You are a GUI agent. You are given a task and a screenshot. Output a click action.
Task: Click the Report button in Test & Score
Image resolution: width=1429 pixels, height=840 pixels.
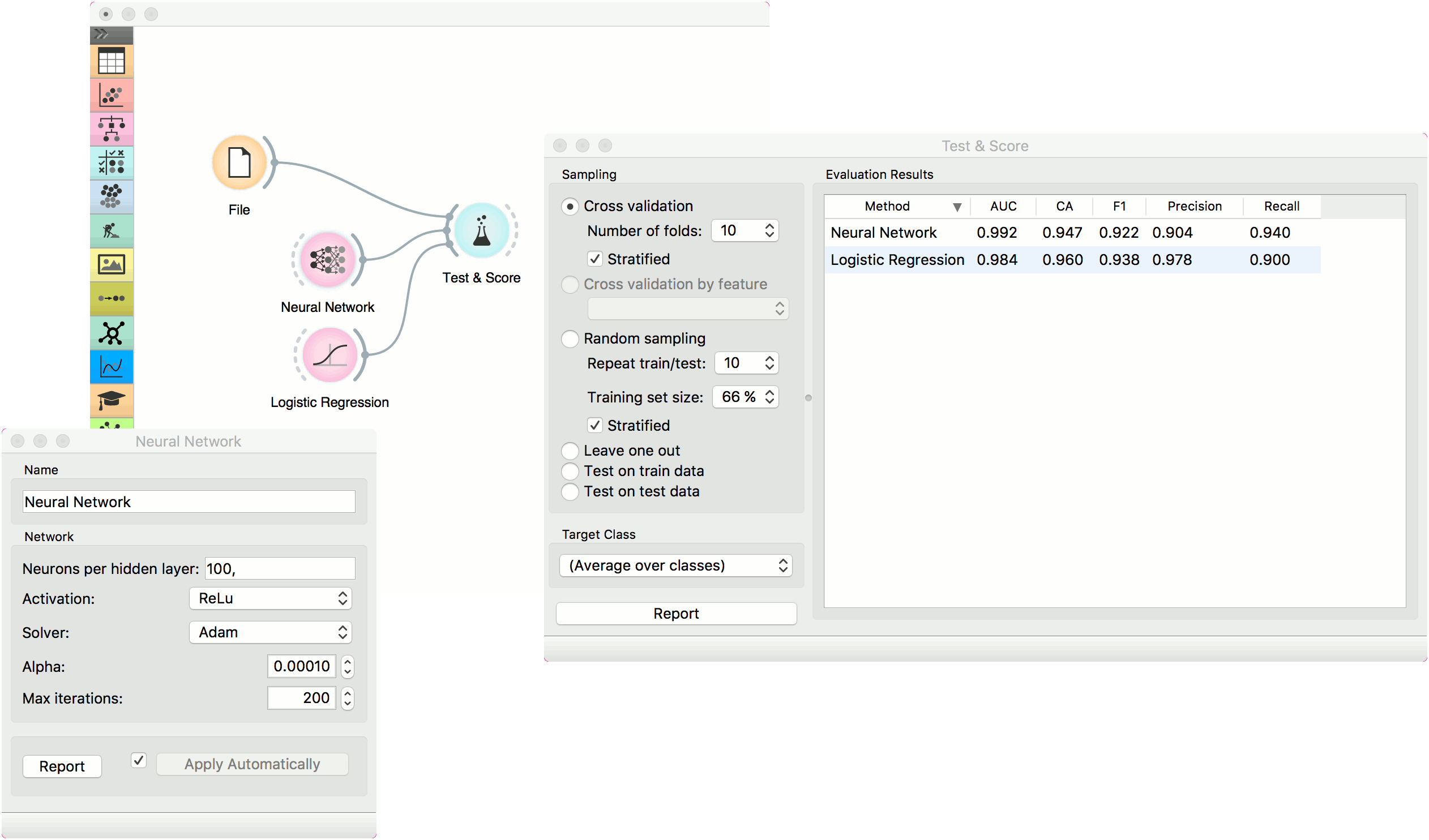tap(676, 614)
